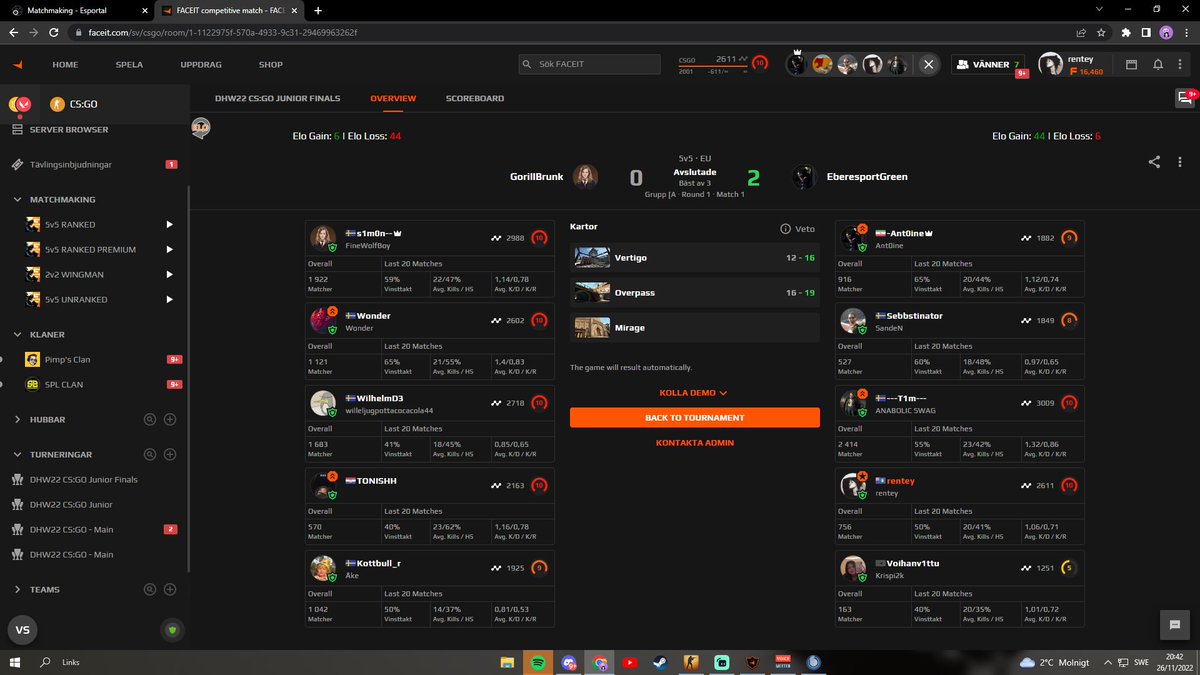Viewport: 1200px width, 675px height.
Task: Expand the TEAMS section
Action: click(x=18, y=590)
